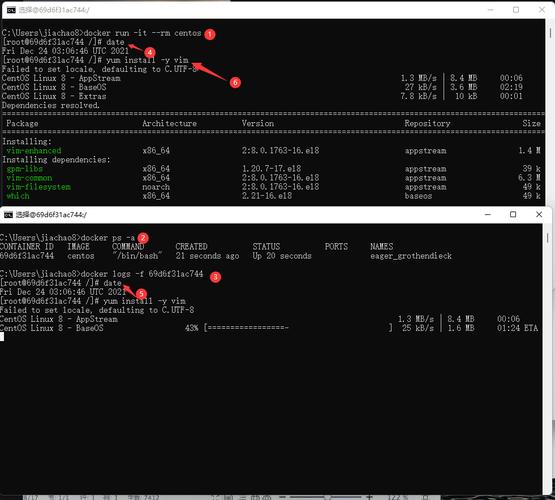Screen dimensions: 555x500
Task: Click the lower window title text
Action: (x=51, y=215)
